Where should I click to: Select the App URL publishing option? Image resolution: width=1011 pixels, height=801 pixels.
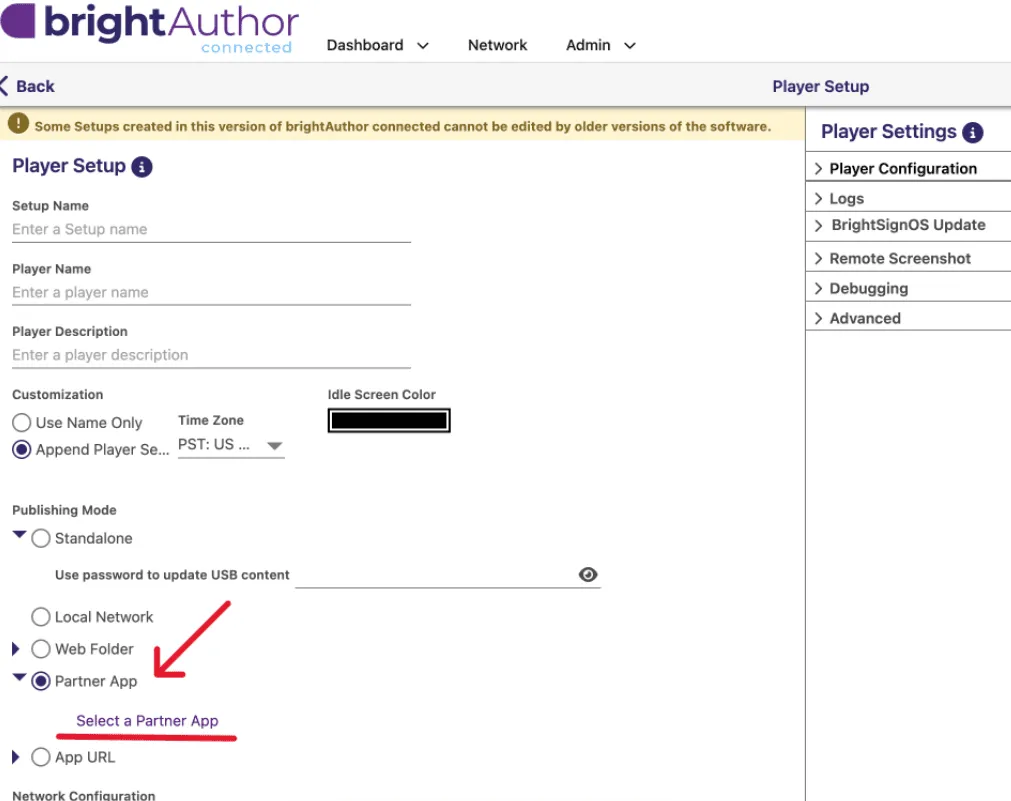(41, 757)
